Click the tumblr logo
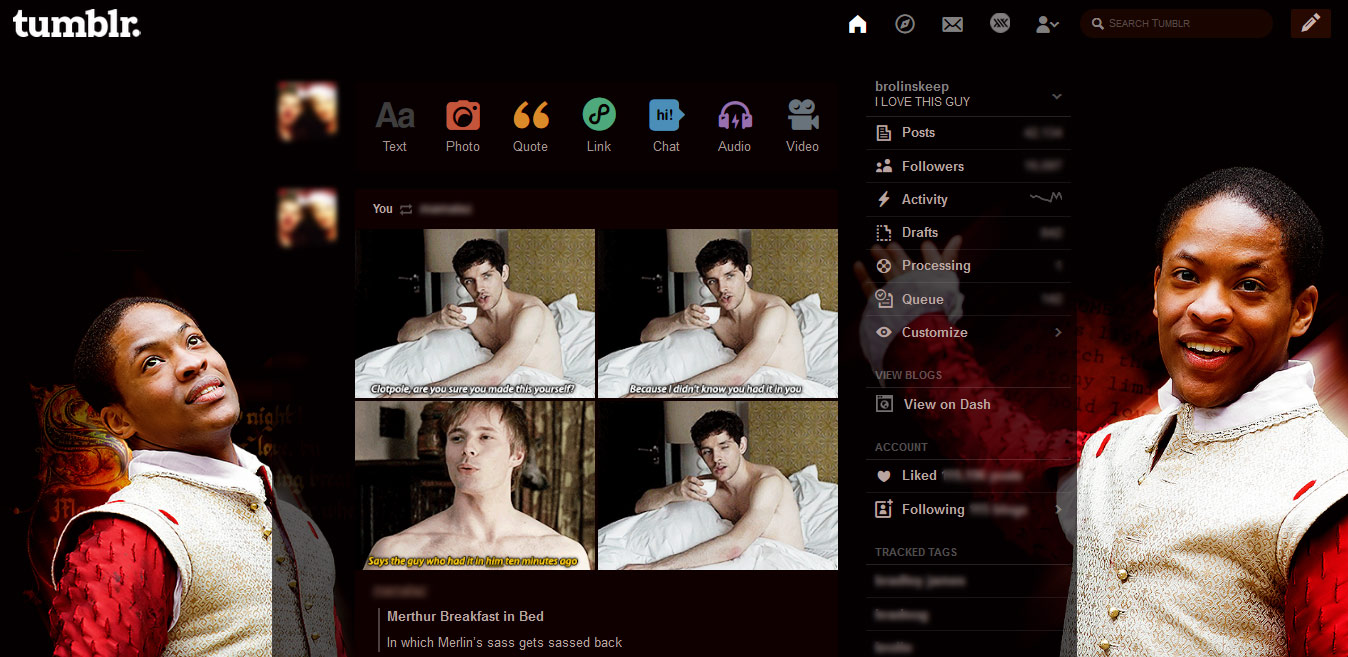 coord(76,24)
